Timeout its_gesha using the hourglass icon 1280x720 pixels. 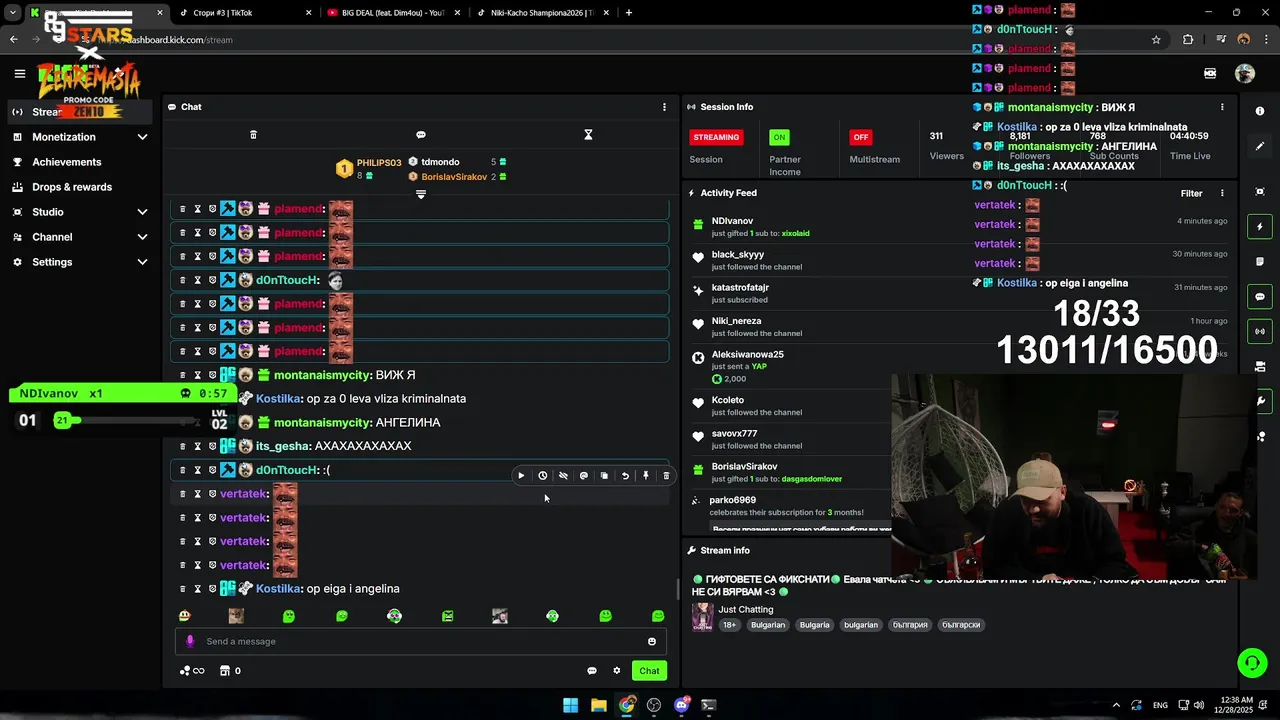click(197, 446)
